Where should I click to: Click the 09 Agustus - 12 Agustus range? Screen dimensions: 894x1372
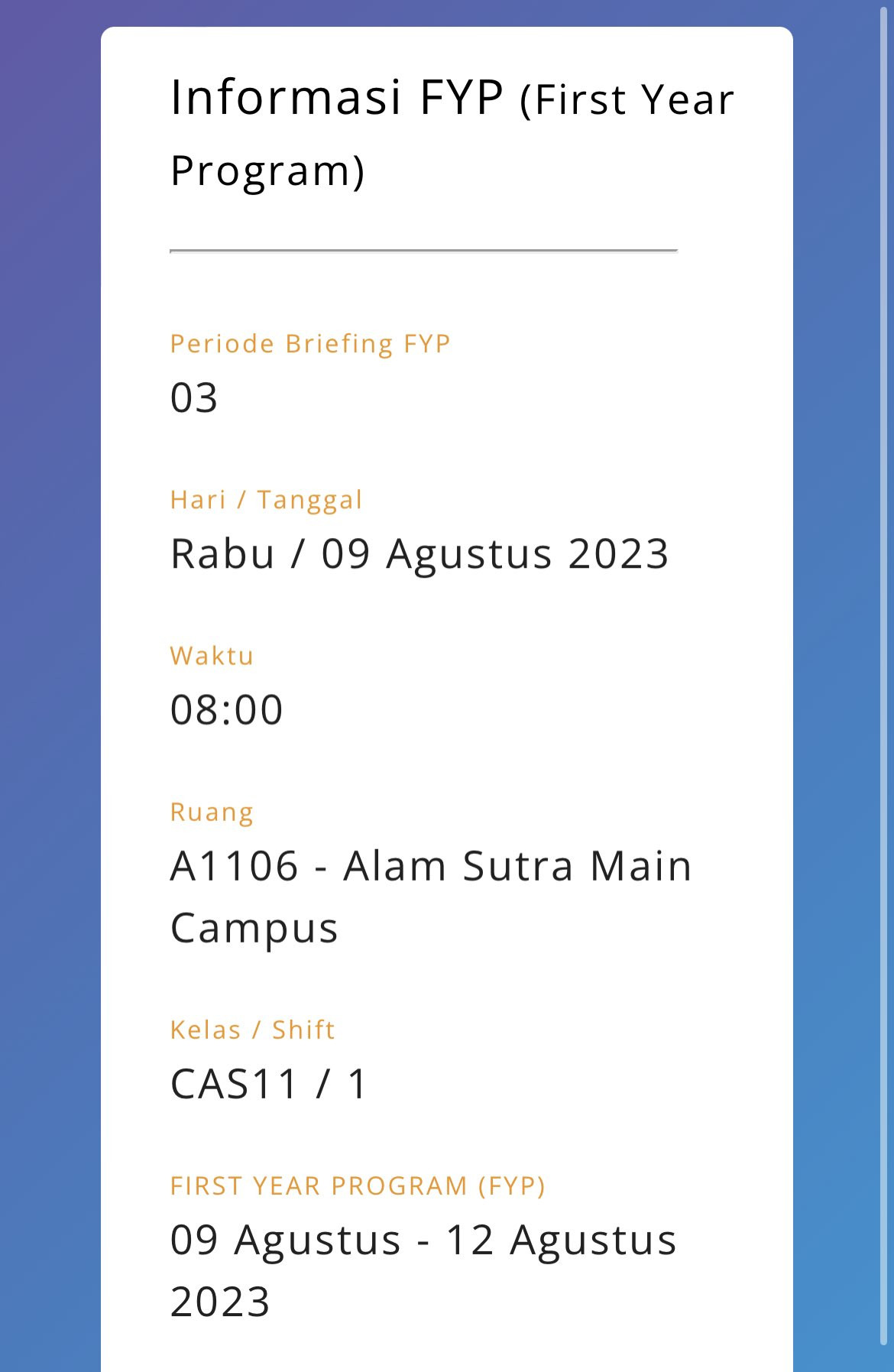[423, 1240]
